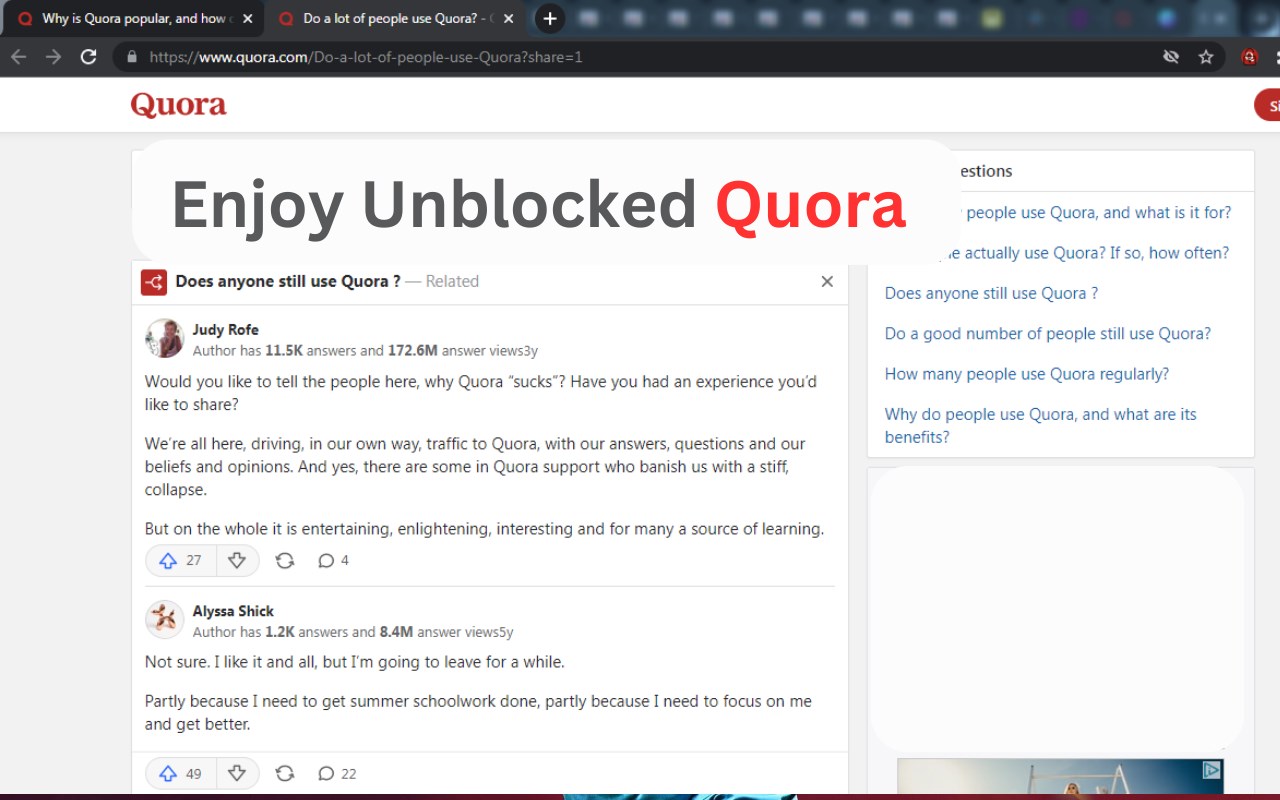Open 'Why do people use Quora, and what are its benefits?'
The width and height of the screenshot is (1280, 800).
[1041, 426]
